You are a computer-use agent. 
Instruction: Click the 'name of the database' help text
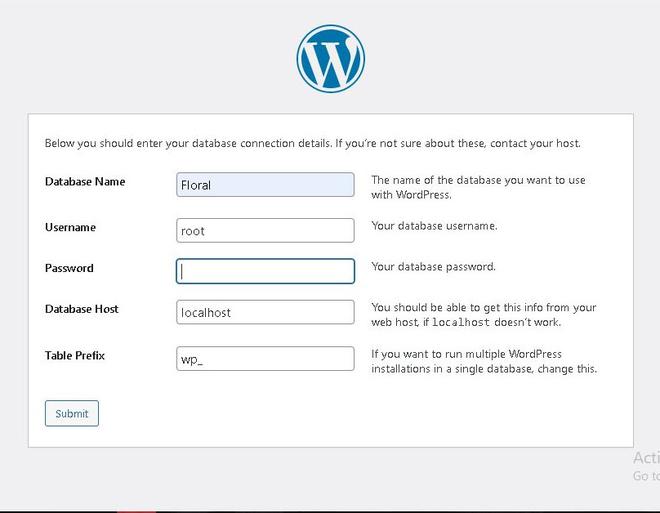[478, 187]
